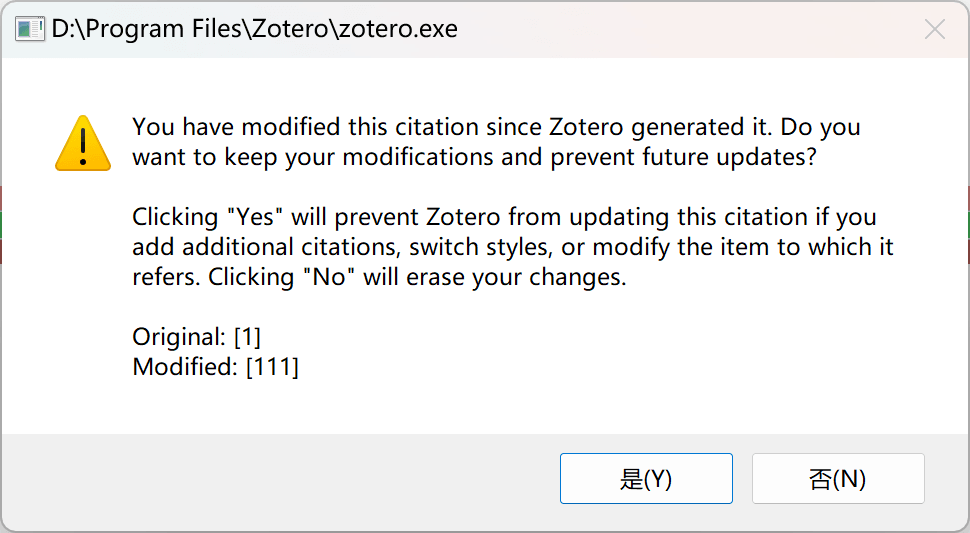This screenshot has height=533, width=970.
Task: Click the line starting "add additional citations"
Action: tap(512, 247)
